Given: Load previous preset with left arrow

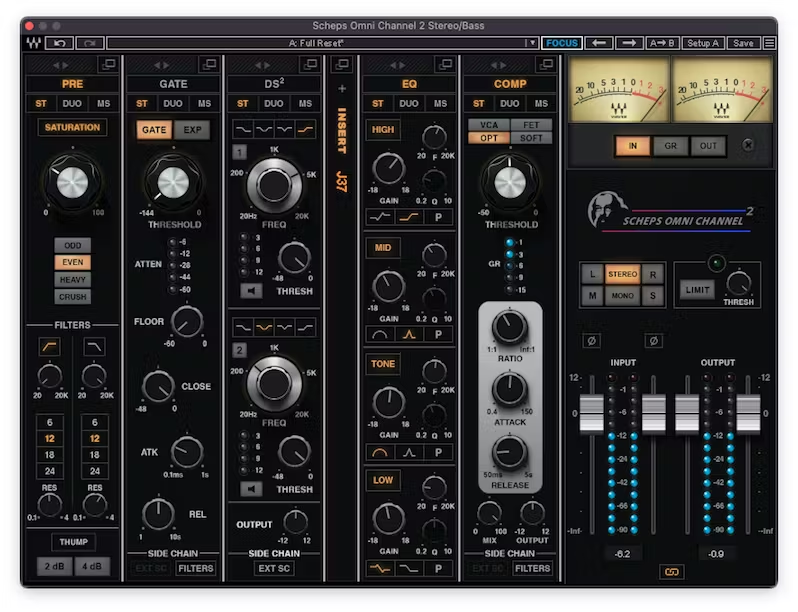Looking at the screenshot, I should (599, 43).
